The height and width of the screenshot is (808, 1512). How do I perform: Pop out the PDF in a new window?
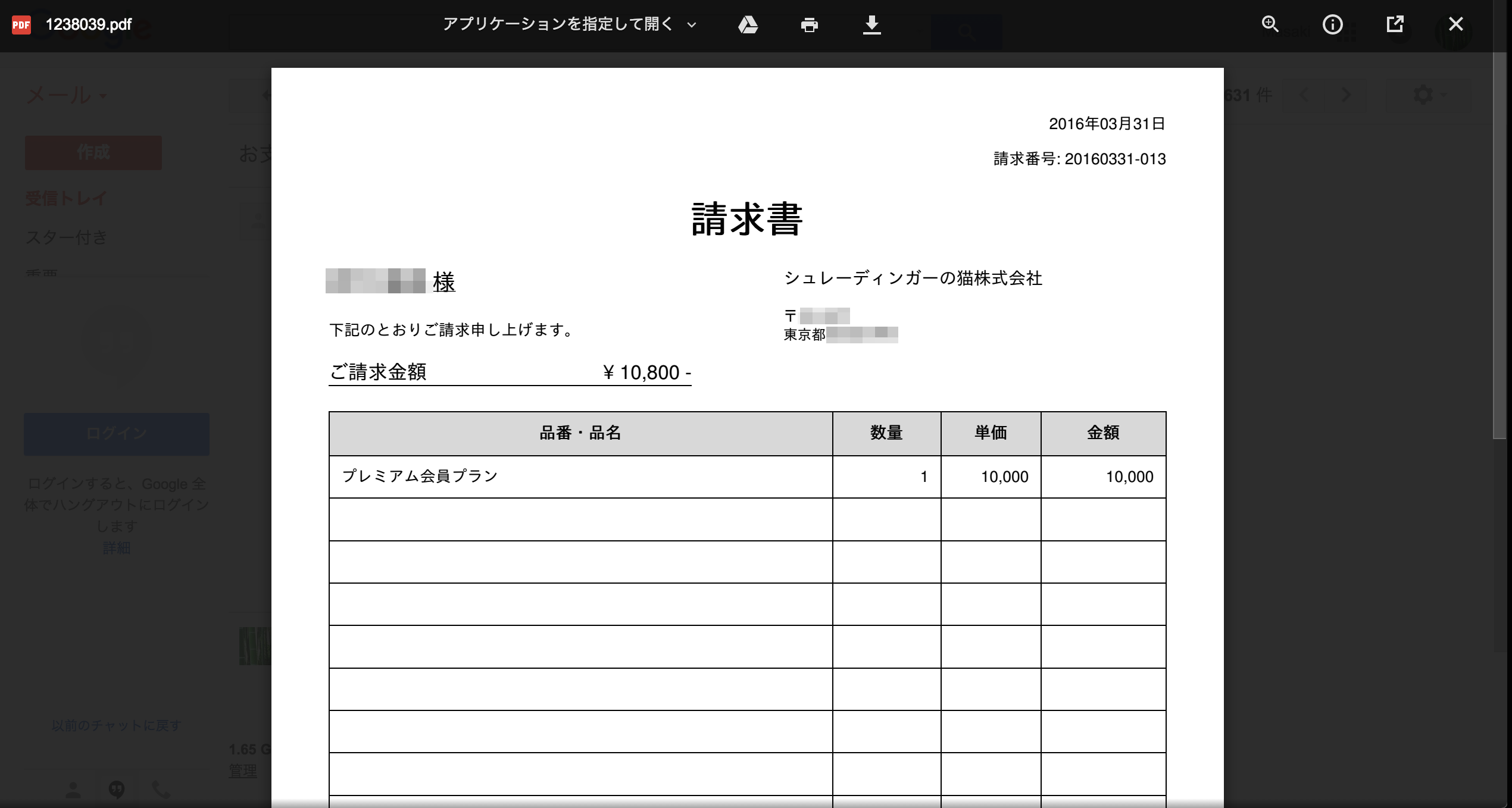[1396, 24]
